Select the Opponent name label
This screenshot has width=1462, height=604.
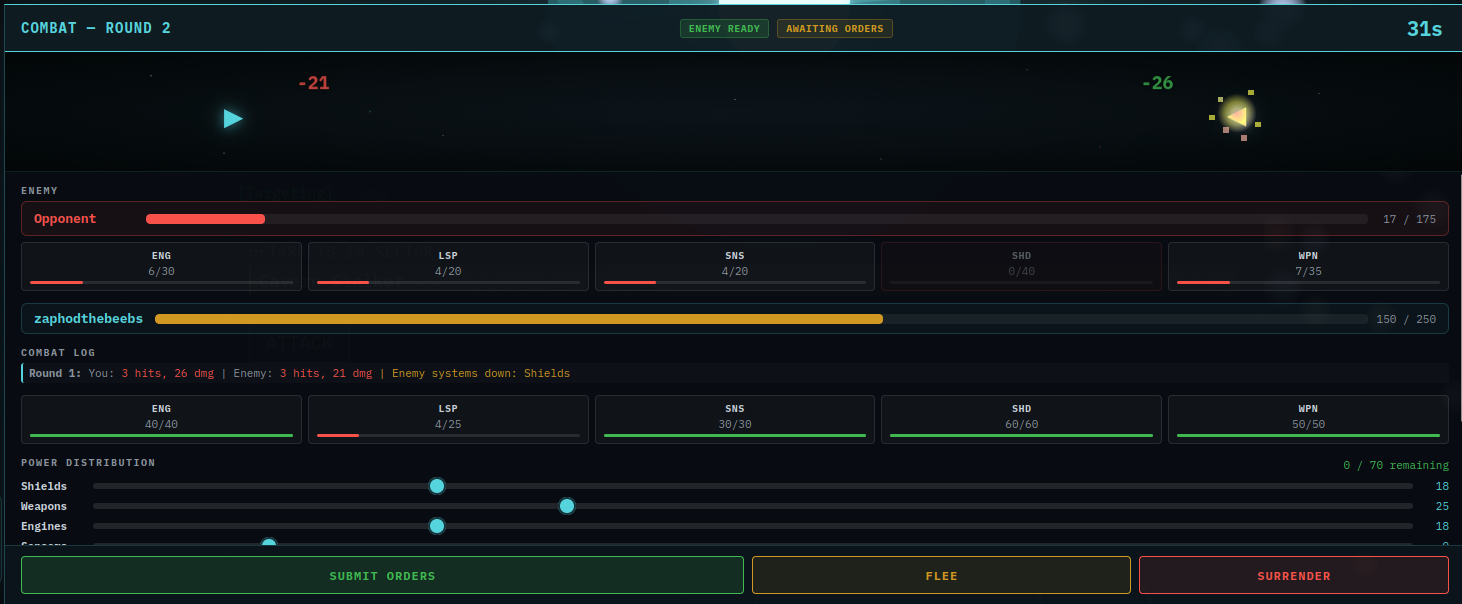click(65, 218)
